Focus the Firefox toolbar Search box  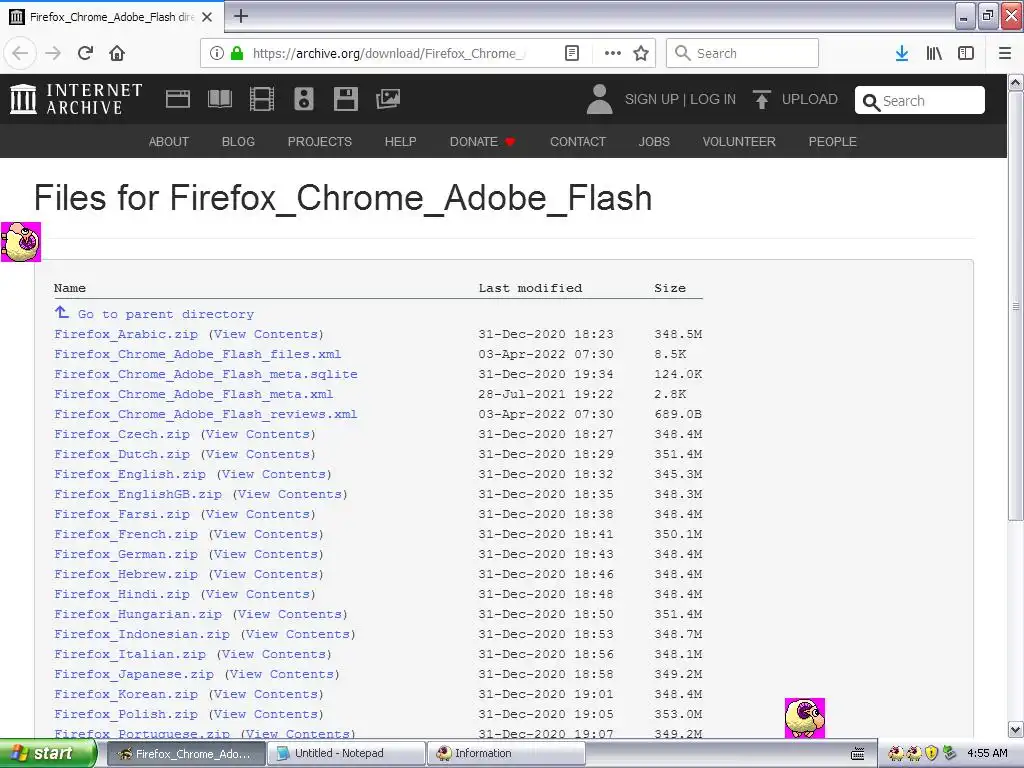(742, 54)
